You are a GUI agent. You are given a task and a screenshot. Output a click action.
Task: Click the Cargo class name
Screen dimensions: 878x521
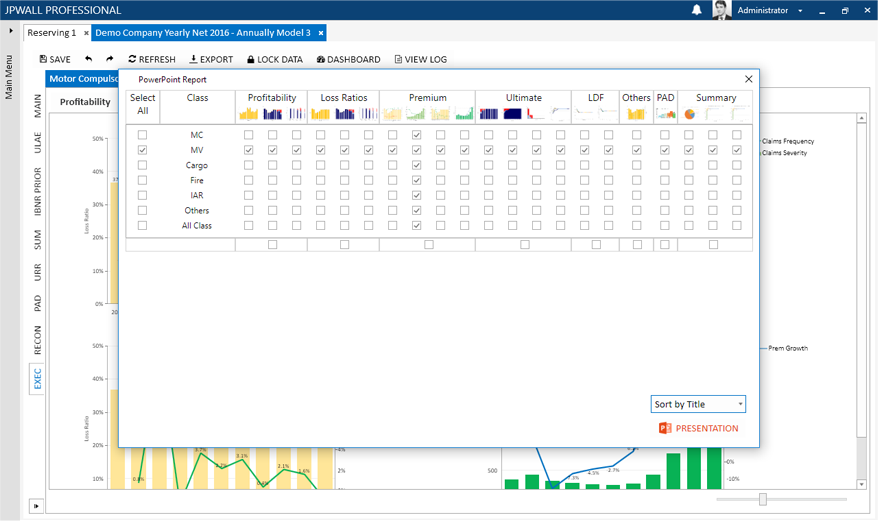[197, 165]
